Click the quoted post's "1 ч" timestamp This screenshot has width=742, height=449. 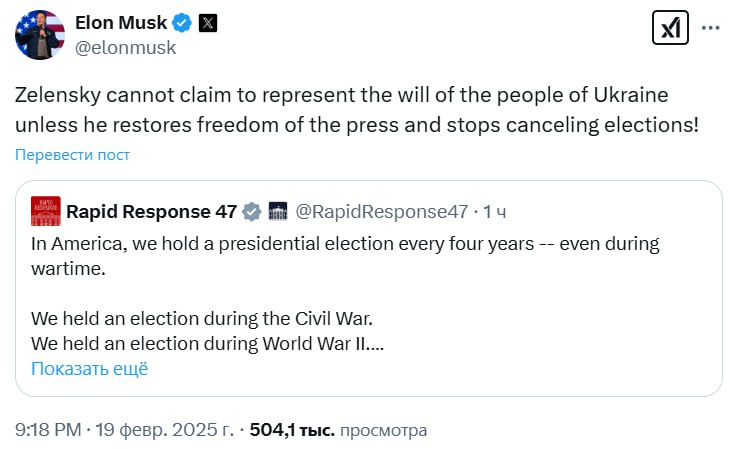(495, 211)
